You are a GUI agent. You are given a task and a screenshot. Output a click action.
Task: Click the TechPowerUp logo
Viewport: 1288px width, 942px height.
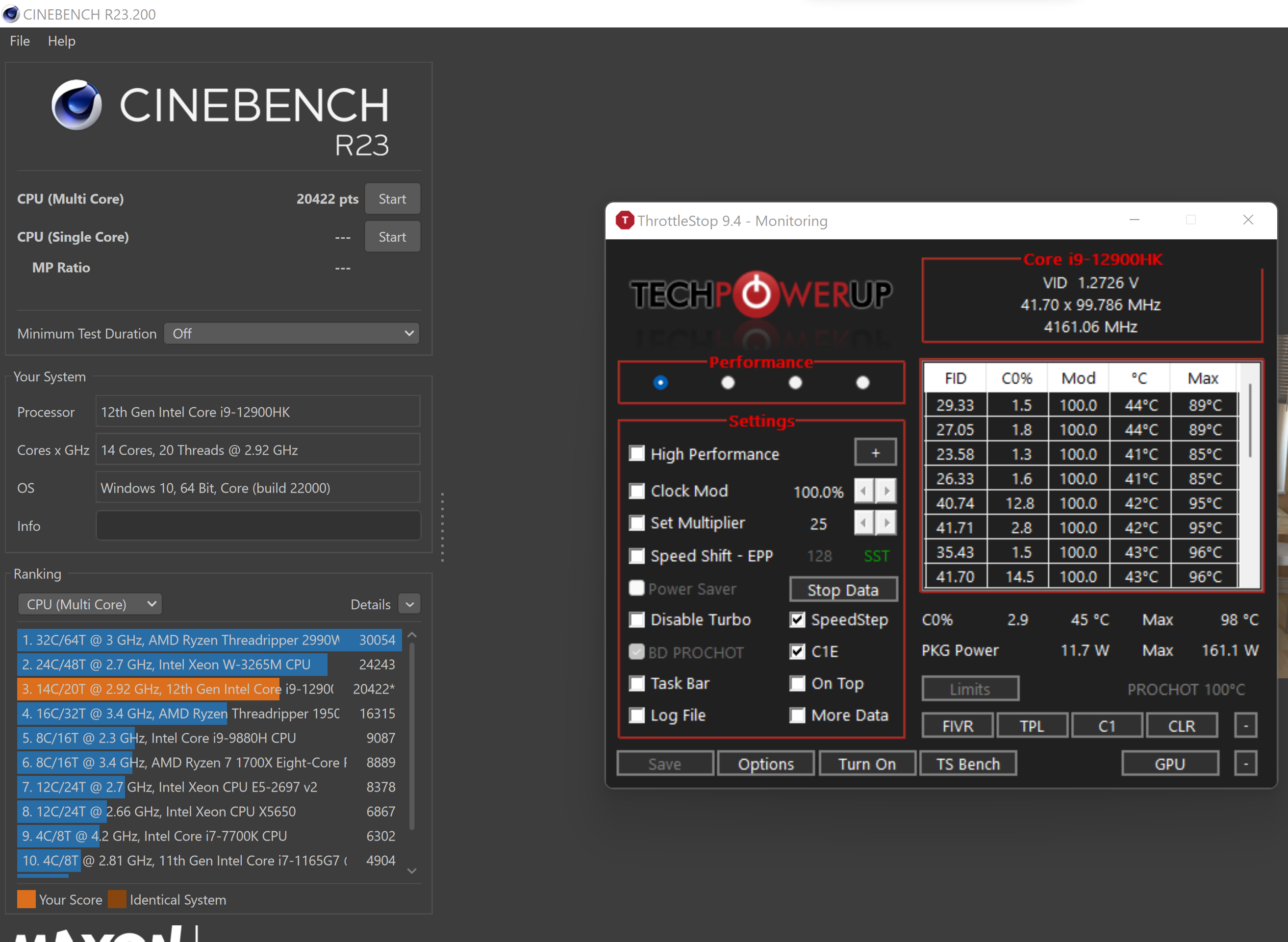coord(760,295)
